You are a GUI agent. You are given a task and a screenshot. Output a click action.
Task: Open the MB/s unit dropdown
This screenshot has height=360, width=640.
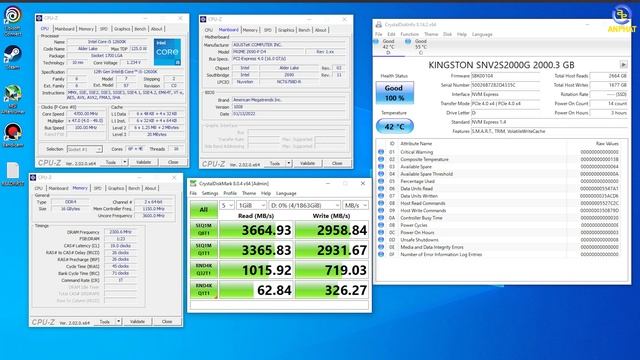coord(355,205)
